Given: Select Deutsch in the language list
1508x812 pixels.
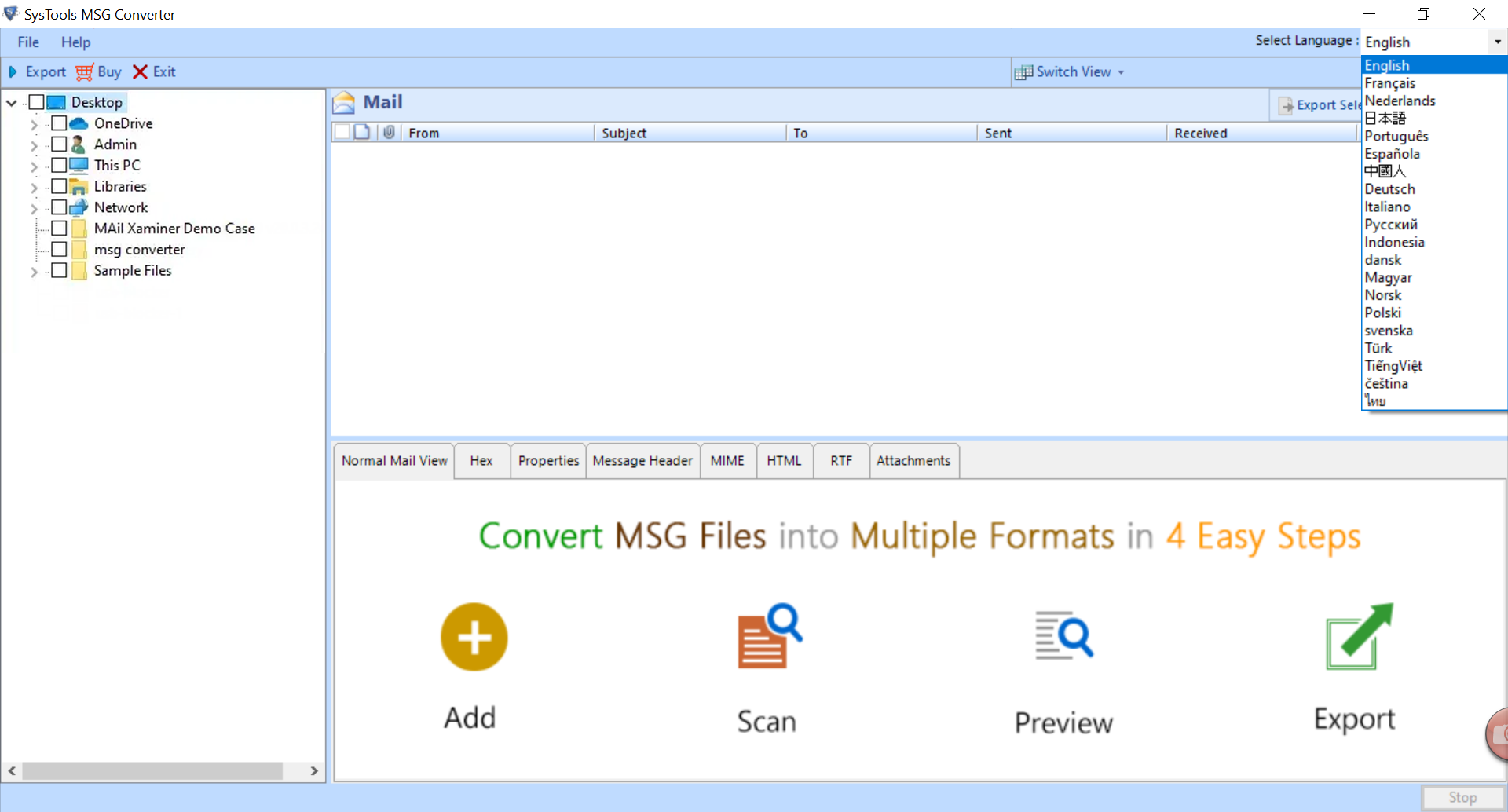Looking at the screenshot, I should point(1434,189).
